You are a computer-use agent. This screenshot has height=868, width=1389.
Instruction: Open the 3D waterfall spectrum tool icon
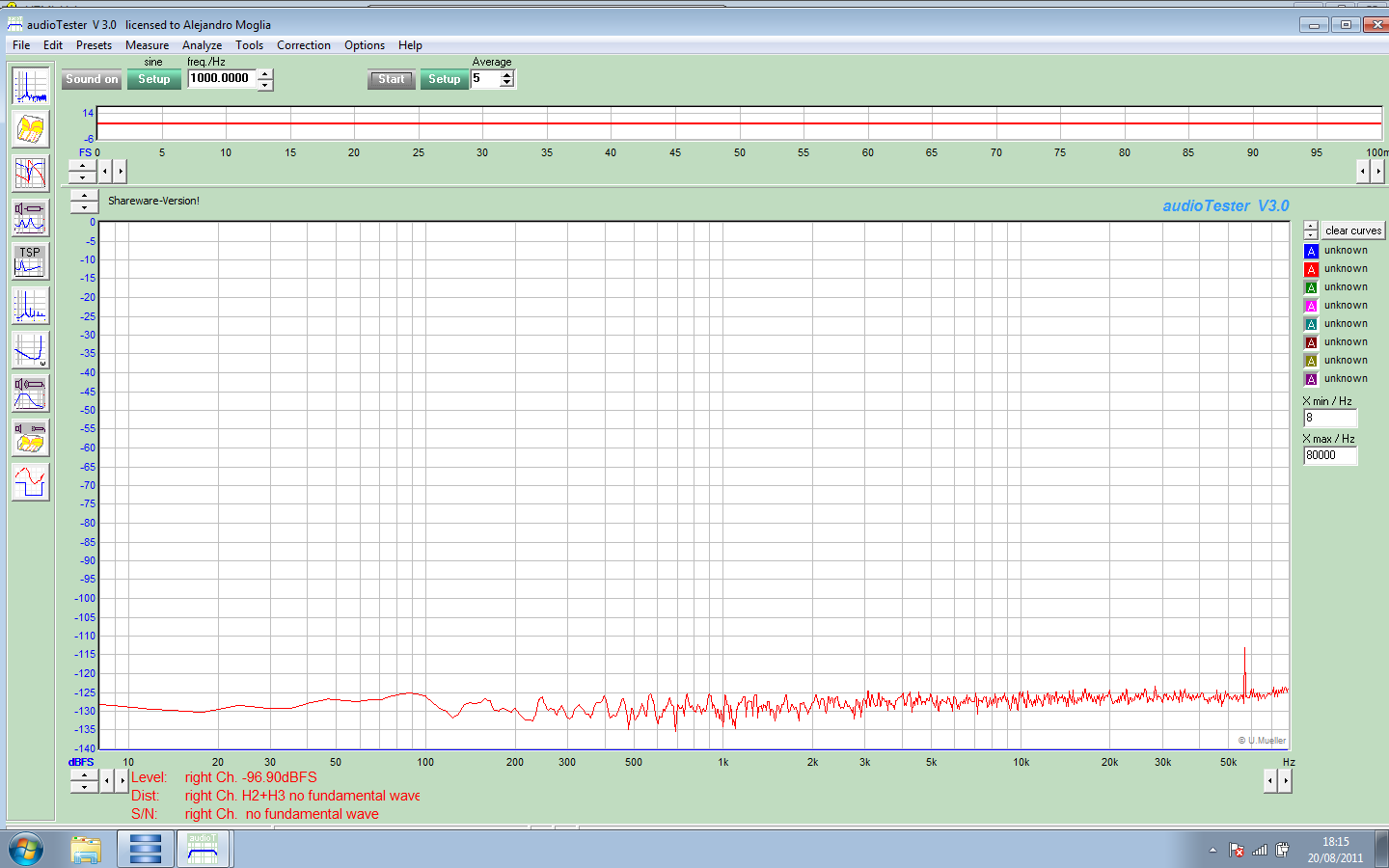[x=30, y=129]
